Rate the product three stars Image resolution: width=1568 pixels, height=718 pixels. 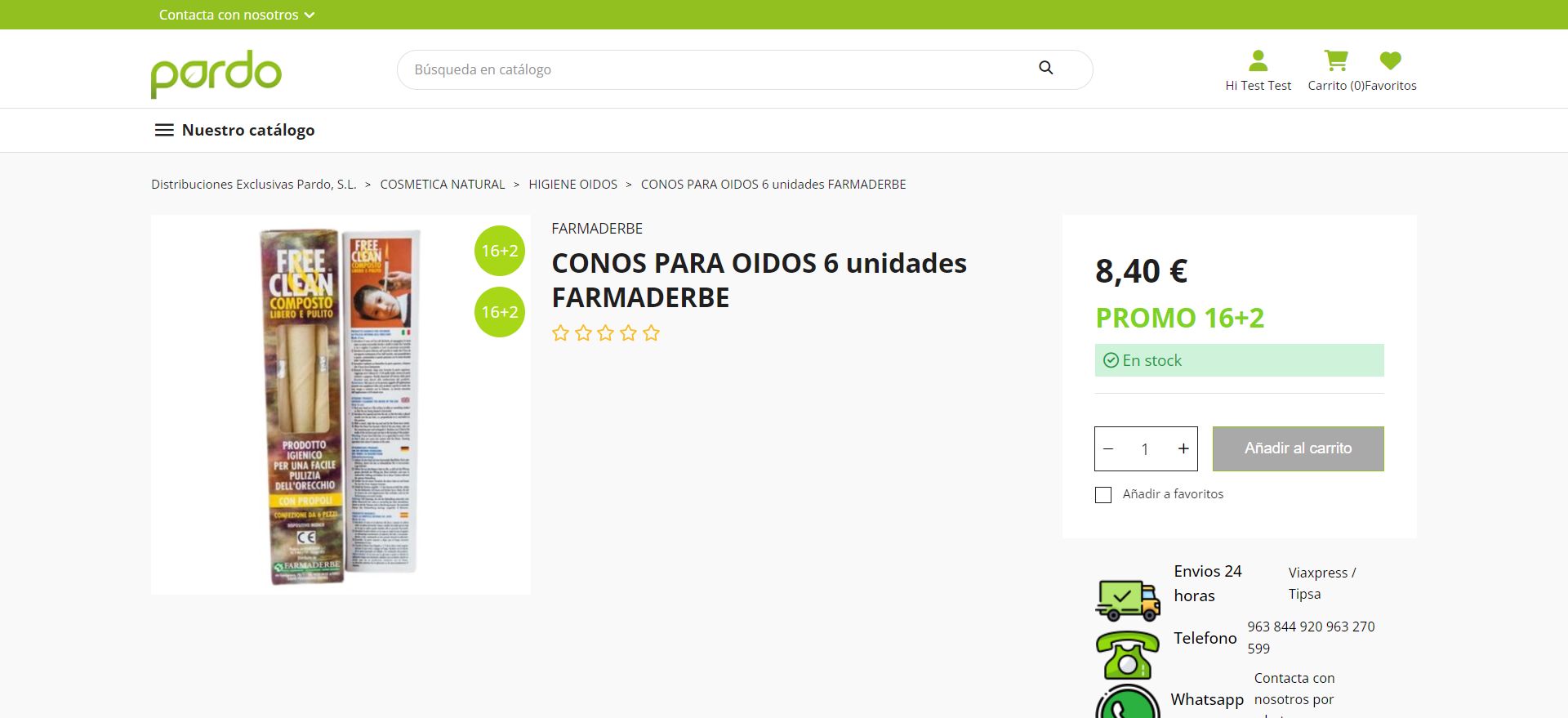pos(606,333)
